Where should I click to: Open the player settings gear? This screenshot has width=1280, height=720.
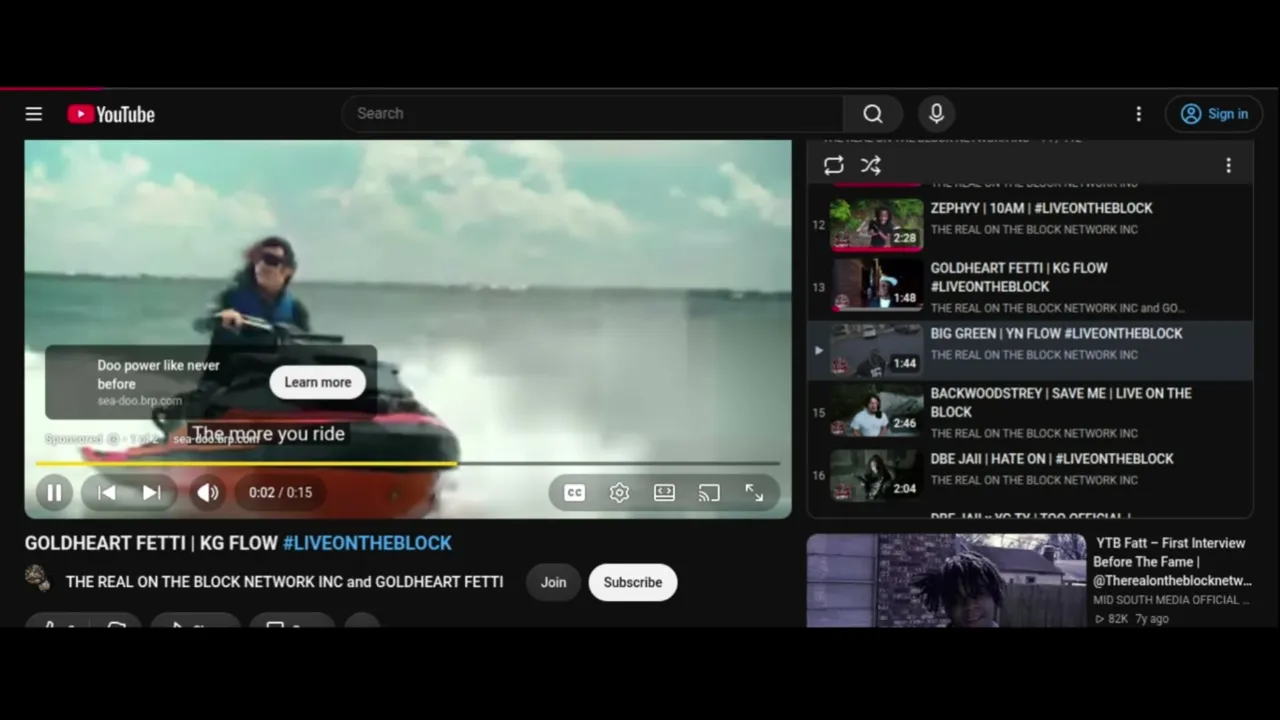[x=619, y=492]
